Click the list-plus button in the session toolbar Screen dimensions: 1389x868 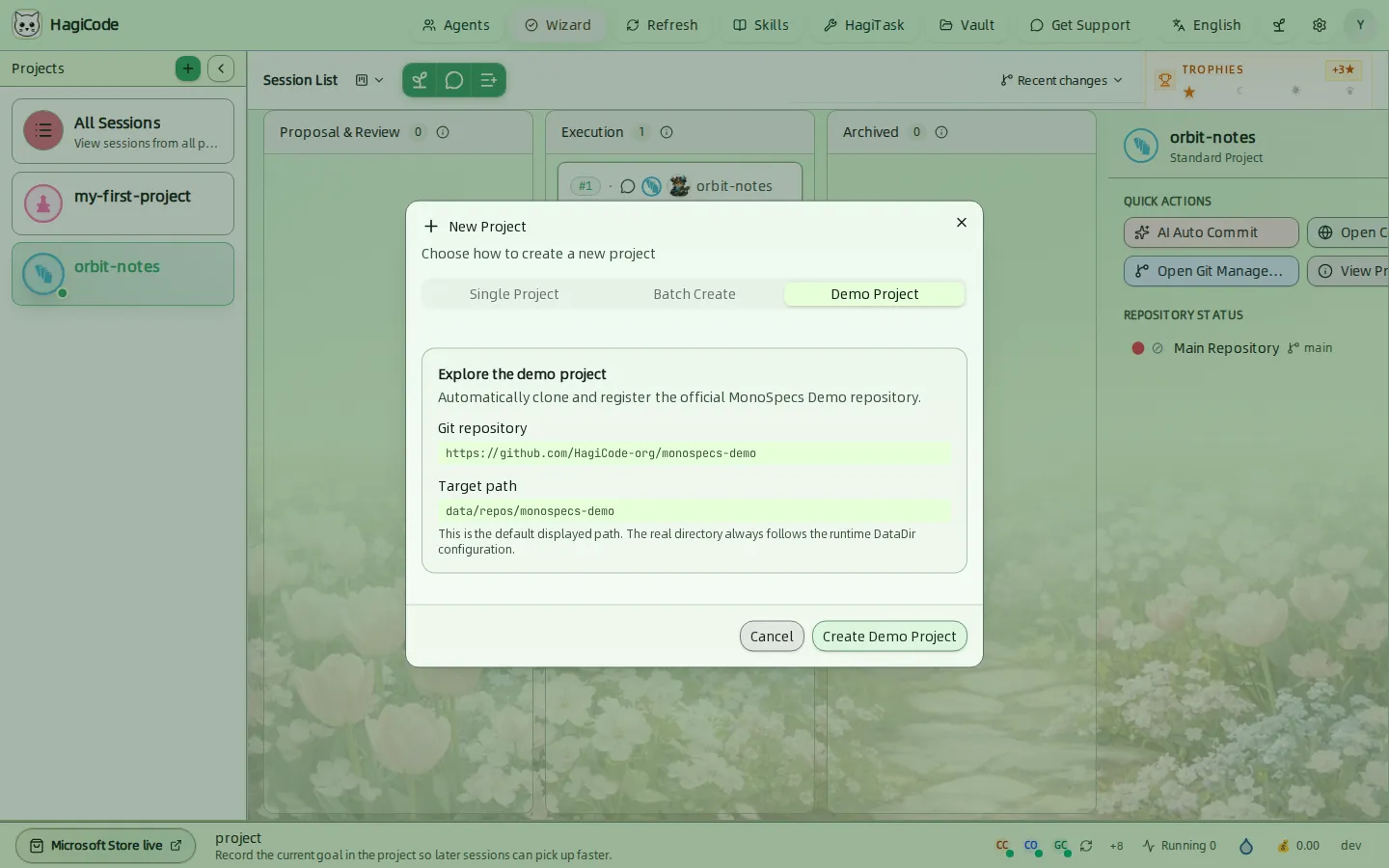pyautogui.click(x=489, y=80)
